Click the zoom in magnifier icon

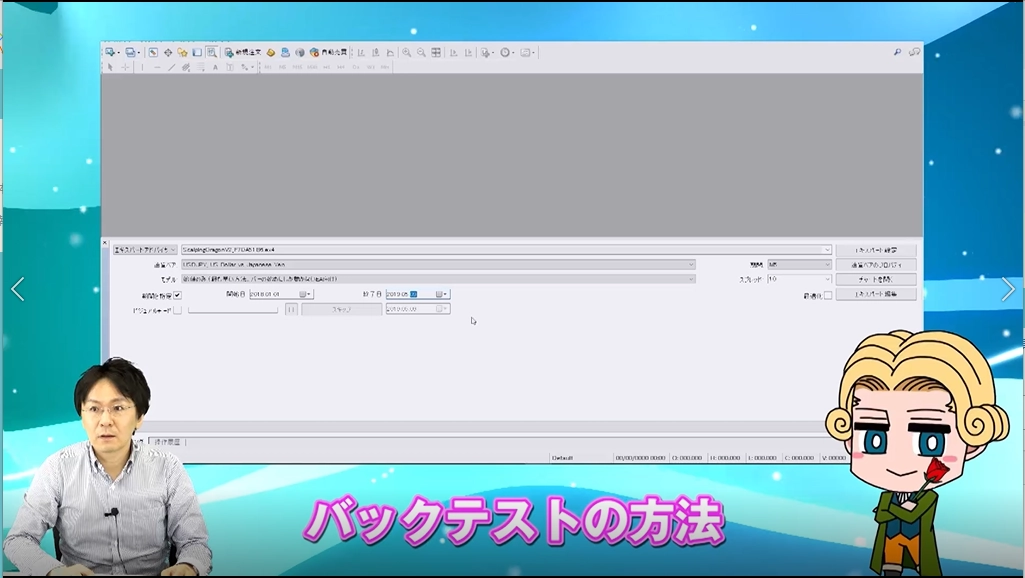[x=407, y=52]
